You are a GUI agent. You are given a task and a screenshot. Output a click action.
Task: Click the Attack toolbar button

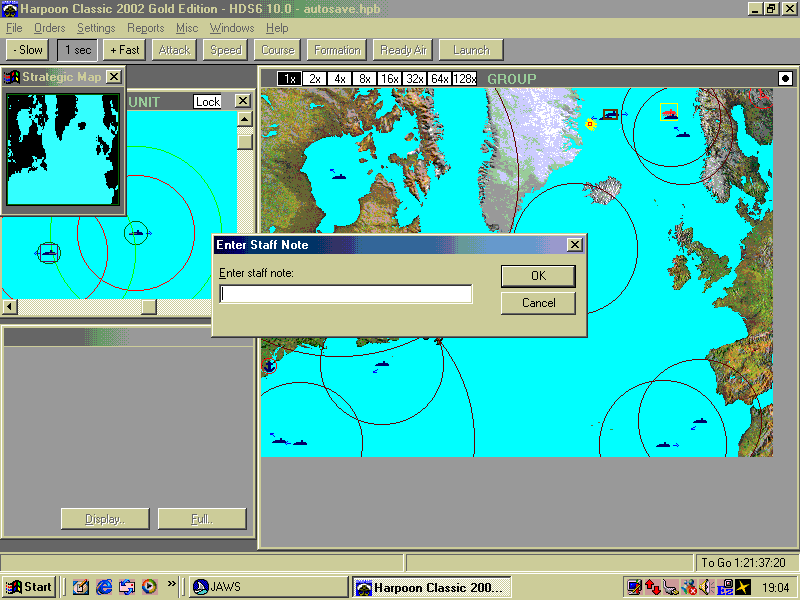pos(174,50)
